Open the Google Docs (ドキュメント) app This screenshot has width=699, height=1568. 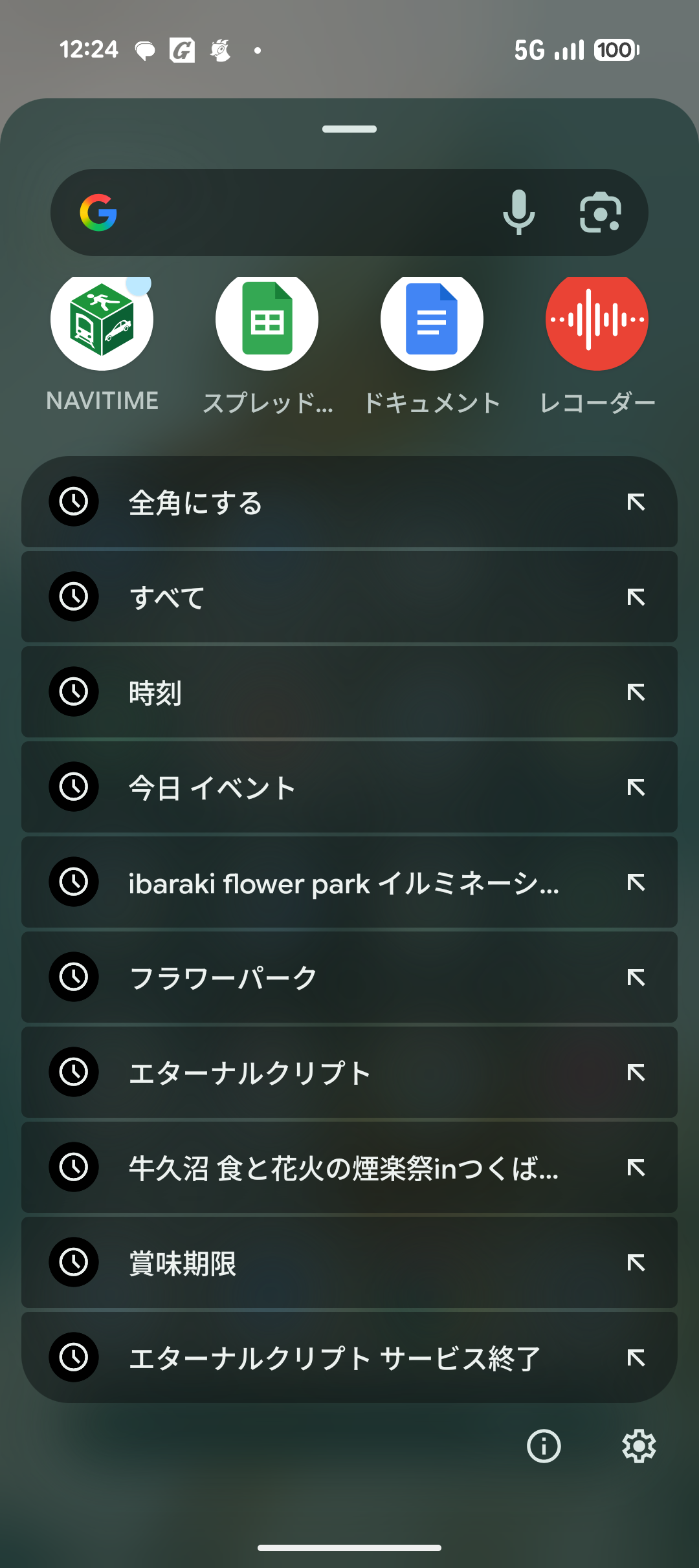(432, 320)
